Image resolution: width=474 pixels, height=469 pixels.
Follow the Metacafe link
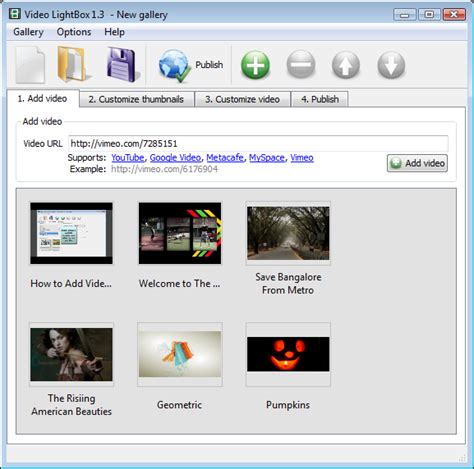tap(225, 158)
